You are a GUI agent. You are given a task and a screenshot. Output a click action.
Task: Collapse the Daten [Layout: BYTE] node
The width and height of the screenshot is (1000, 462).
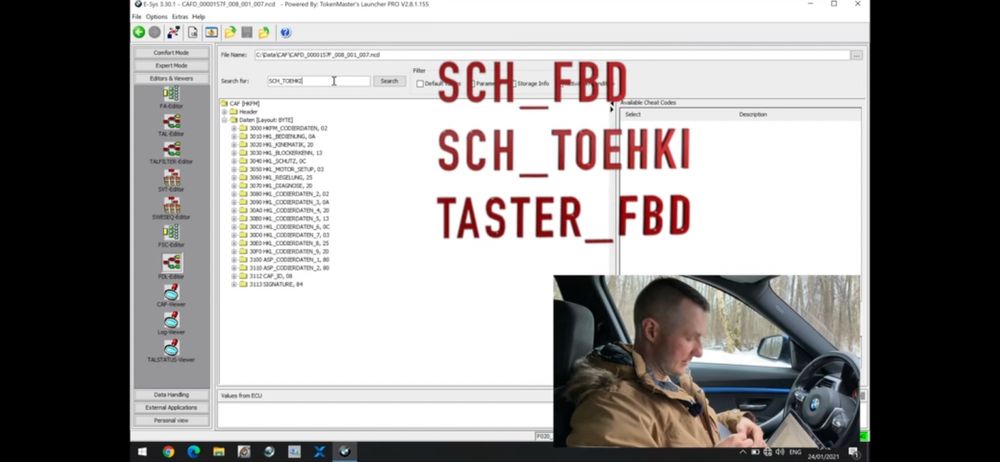coord(224,120)
